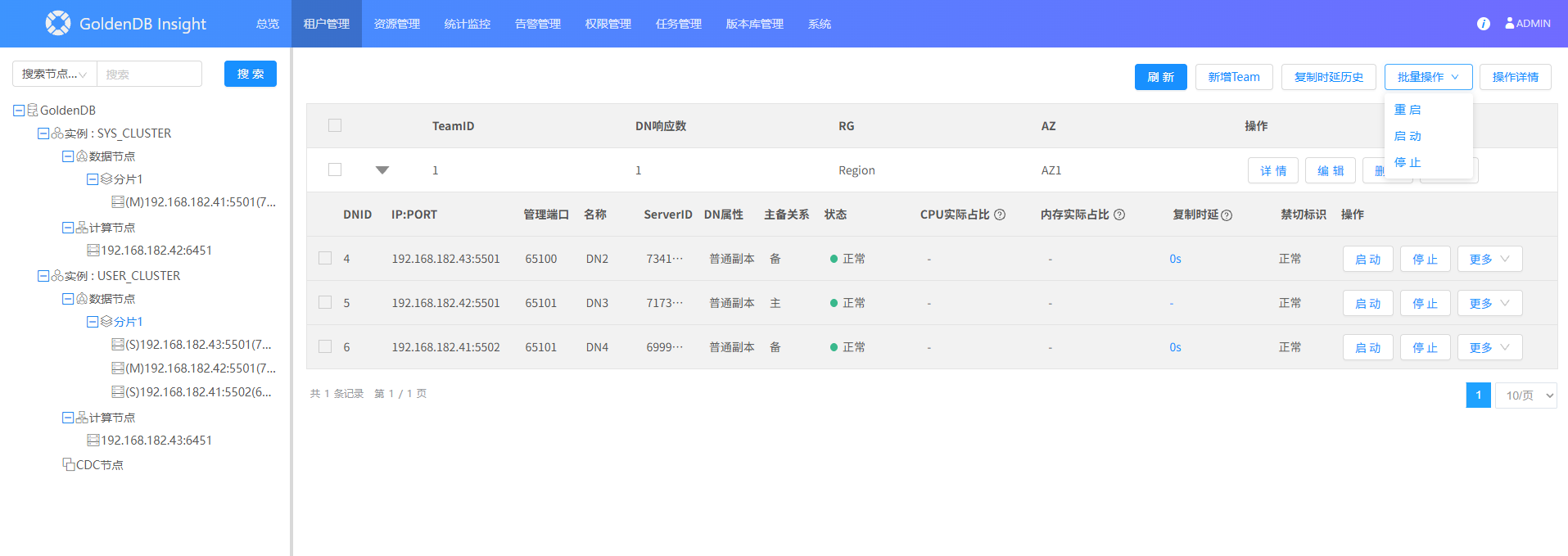The image size is (1568, 556).
Task: Click the 192.168.182.42:6451 compute node icon
Action: pos(93,251)
